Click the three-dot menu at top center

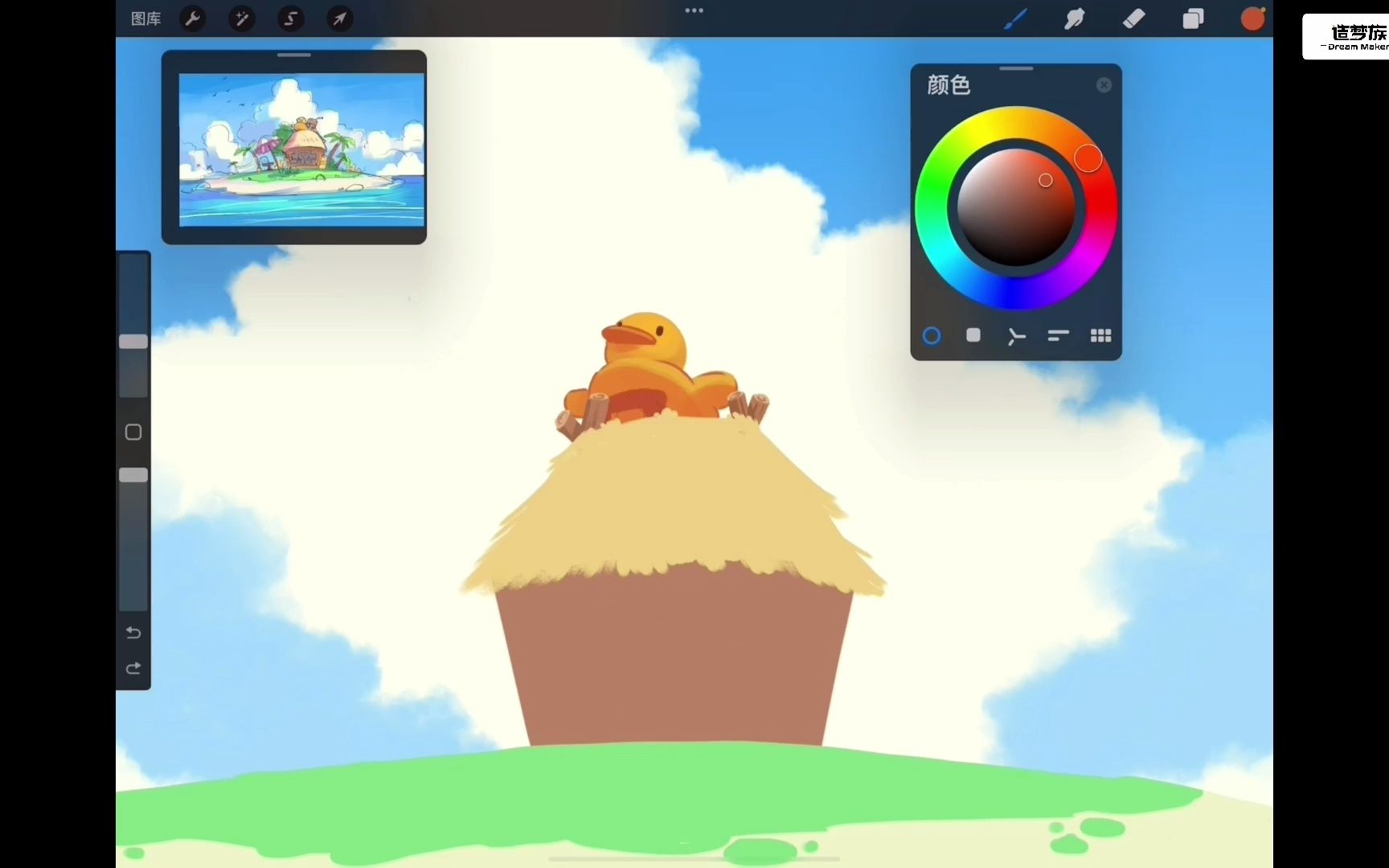click(x=694, y=10)
